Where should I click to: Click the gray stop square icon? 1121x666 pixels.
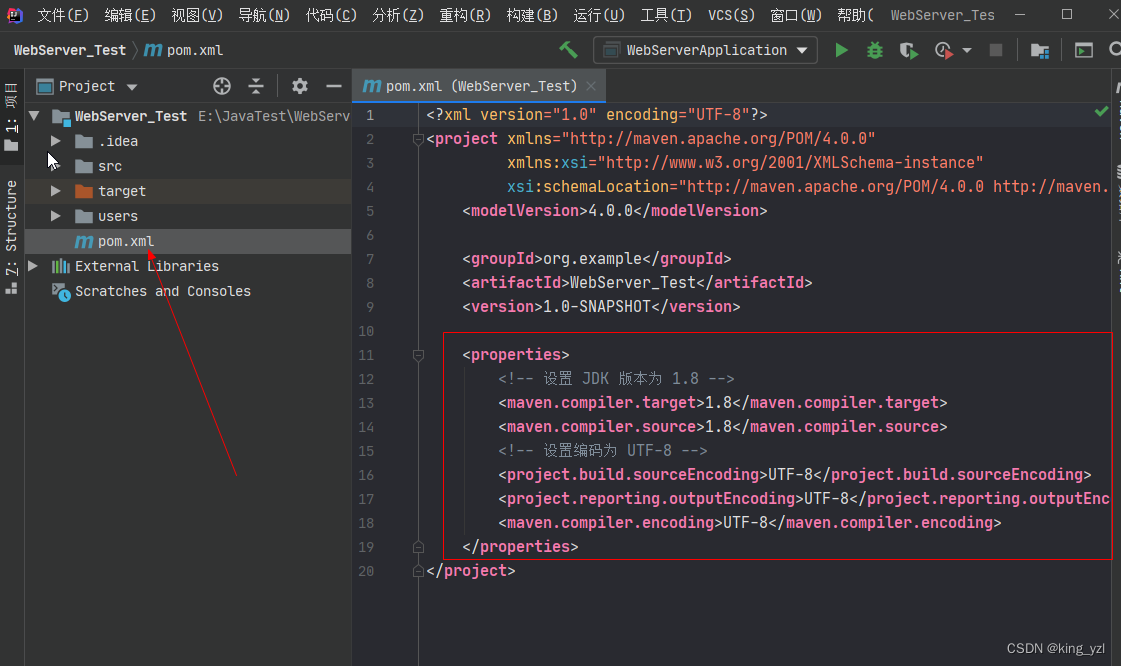tap(995, 50)
